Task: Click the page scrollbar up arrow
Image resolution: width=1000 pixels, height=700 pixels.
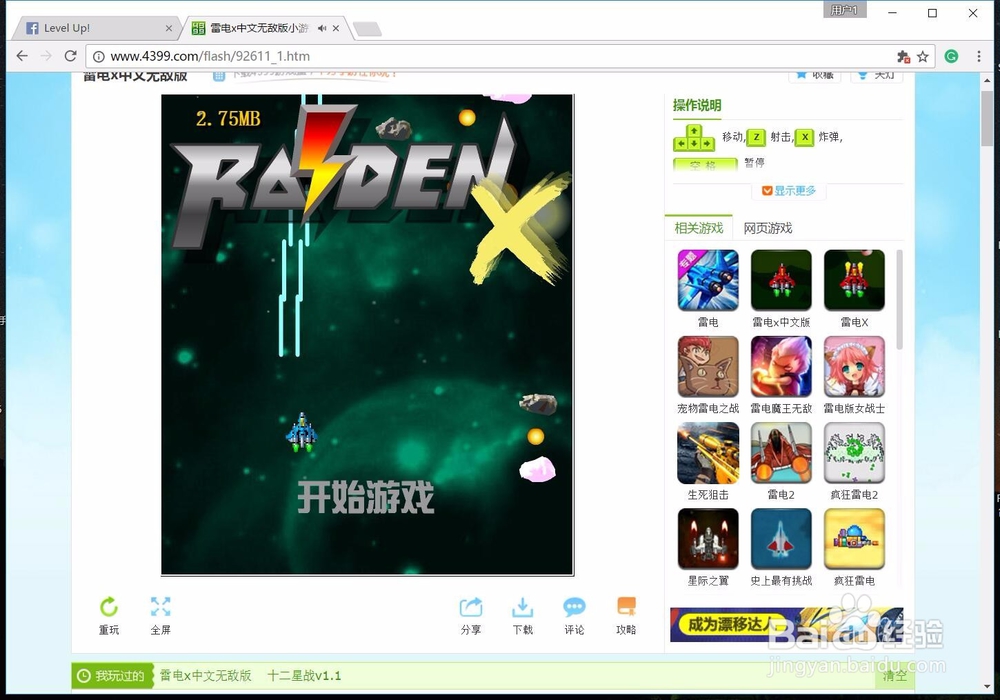Action: point(987,79)
